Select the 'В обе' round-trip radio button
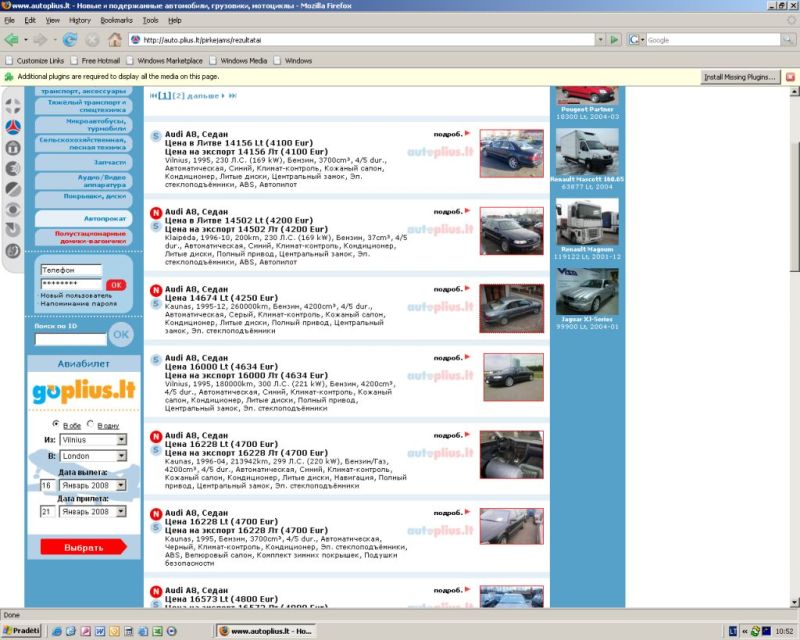 [x=55, y=424]
